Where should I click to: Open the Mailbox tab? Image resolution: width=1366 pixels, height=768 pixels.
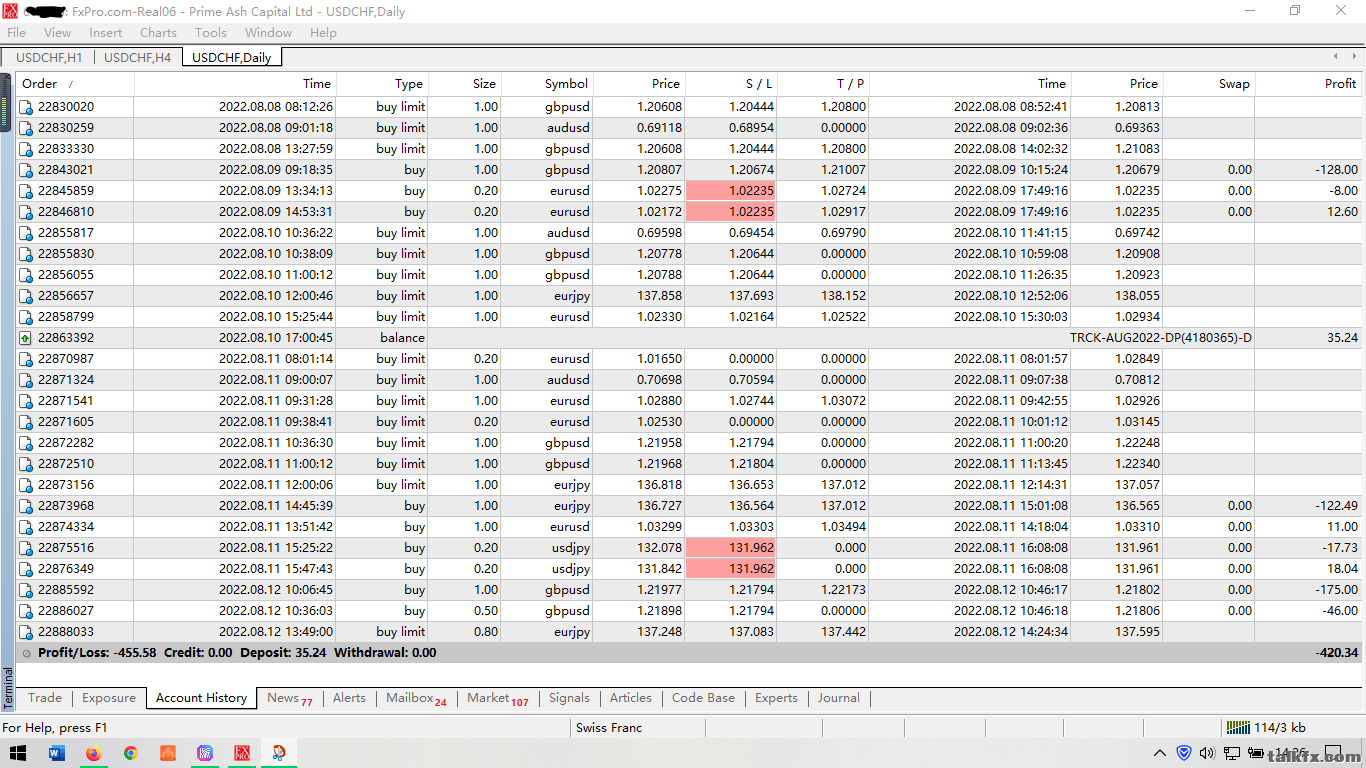(x=416, y=698)
